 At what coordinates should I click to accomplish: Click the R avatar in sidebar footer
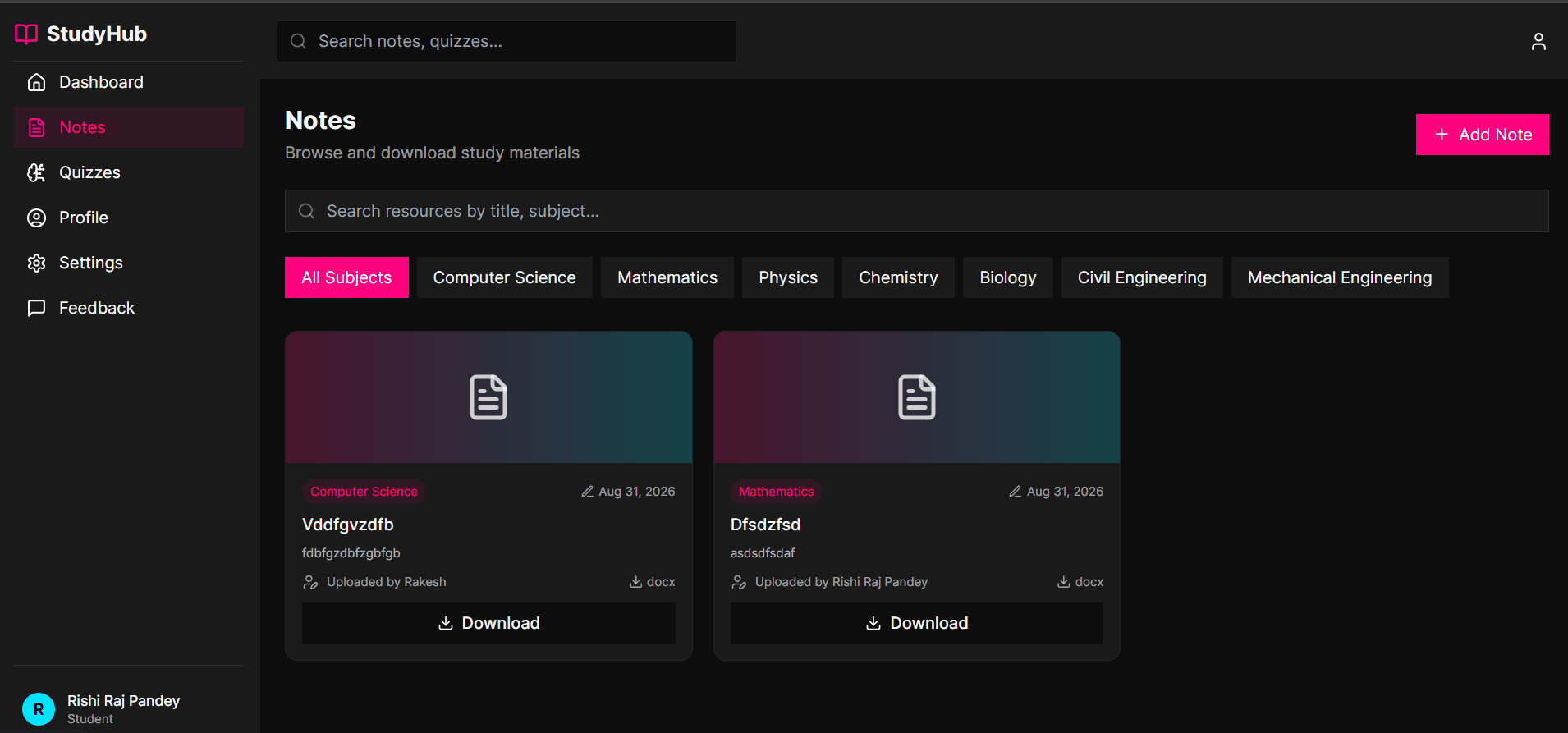click(39, 709)
